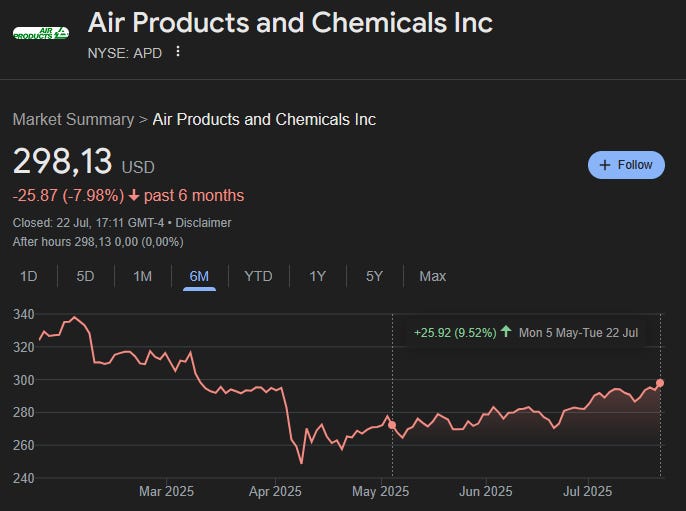Show the Max time range chart
The height and width of the screenshot is (511, 686).
click(432, 276)
